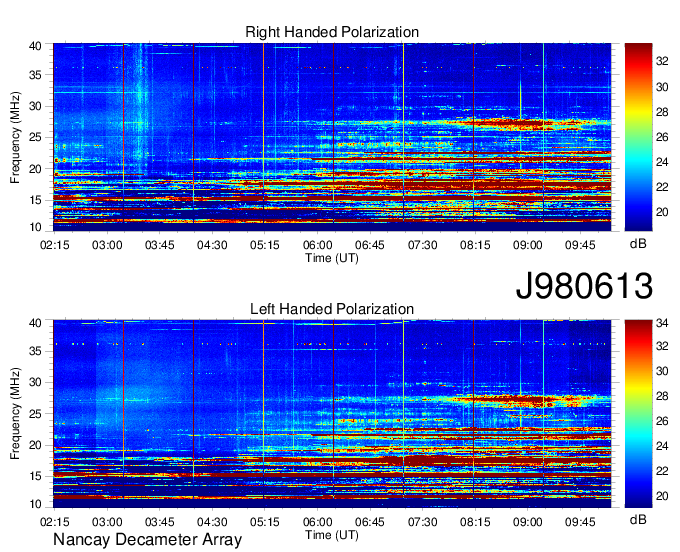Click the 03:00 tick on the lower time axis
Viewport: 680px width, 552px height.
(107, 522)
